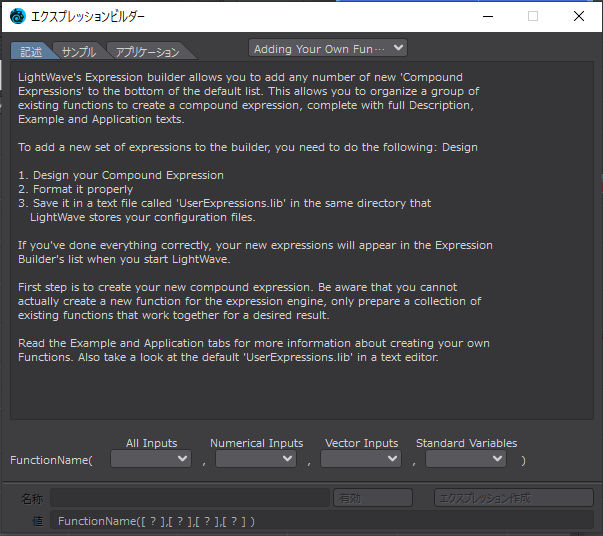The width and height of the screenshot is (603, 536).
Task: Expand the All Inputs dropdown
Action: pyautogui.click(x=151, y=459)
